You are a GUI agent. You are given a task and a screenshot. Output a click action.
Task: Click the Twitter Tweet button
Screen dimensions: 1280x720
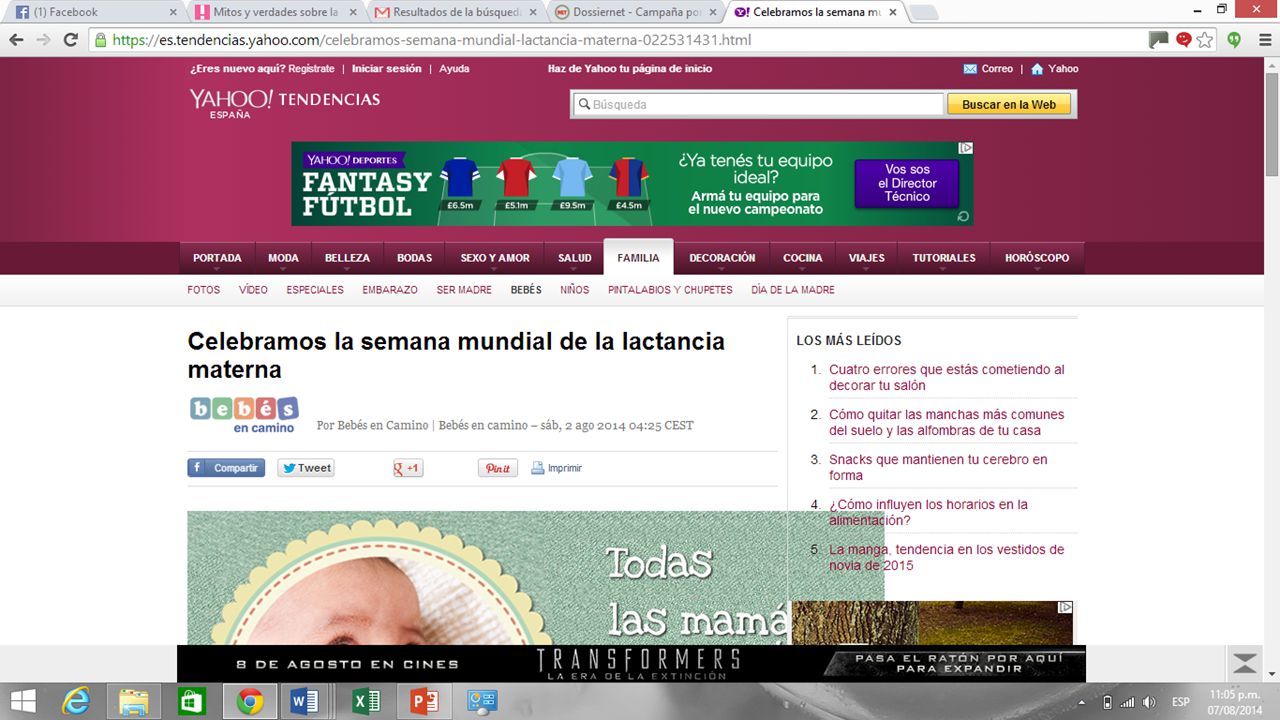pos(306,468)
